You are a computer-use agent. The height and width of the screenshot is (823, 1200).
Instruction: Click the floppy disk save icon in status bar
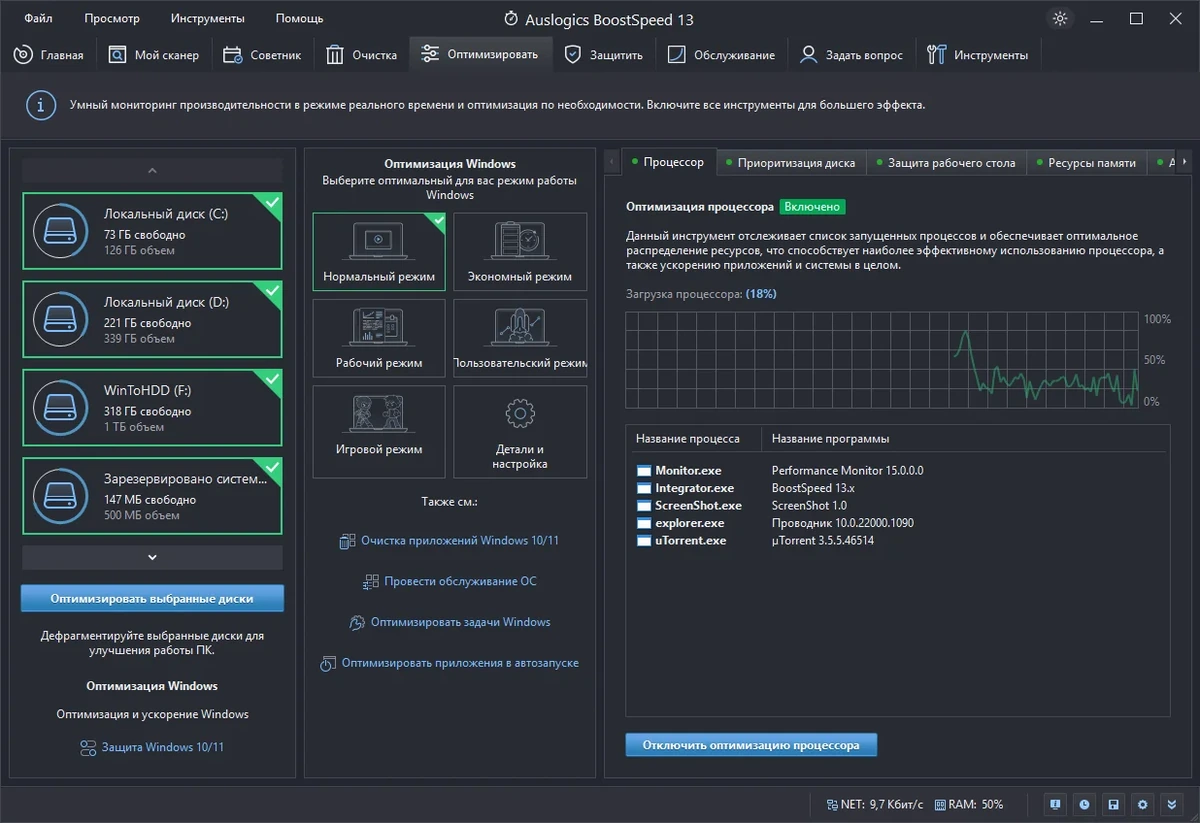click(x=1114, y=804)
